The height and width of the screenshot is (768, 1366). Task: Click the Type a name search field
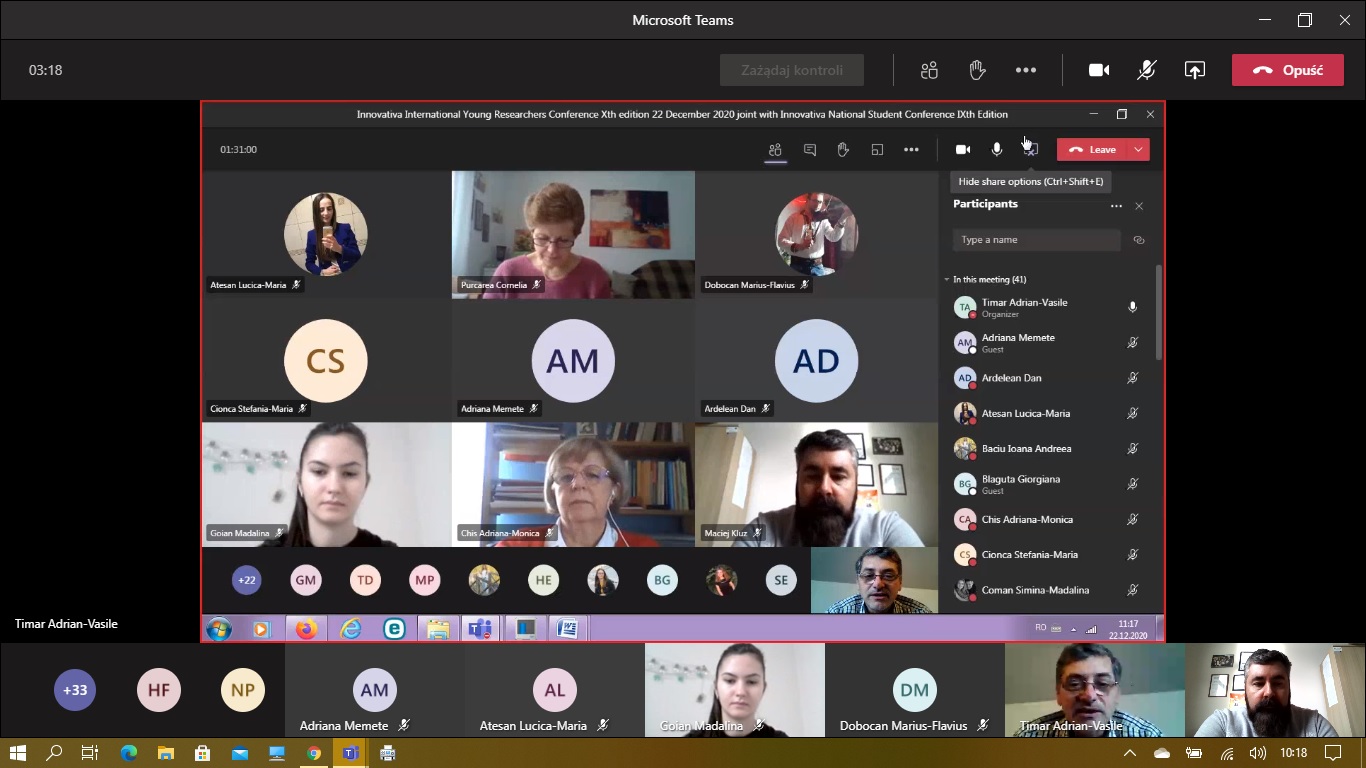pos(1036,240)
